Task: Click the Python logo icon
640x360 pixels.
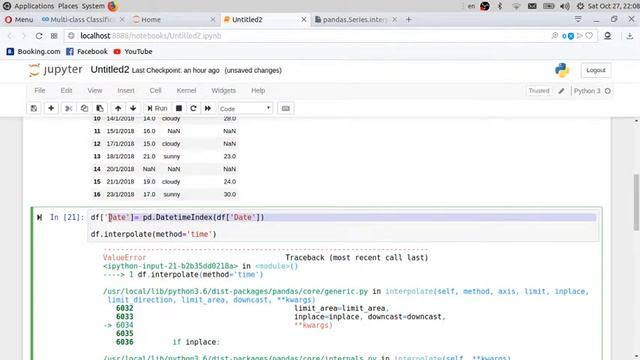Action: tap(562, 70)
